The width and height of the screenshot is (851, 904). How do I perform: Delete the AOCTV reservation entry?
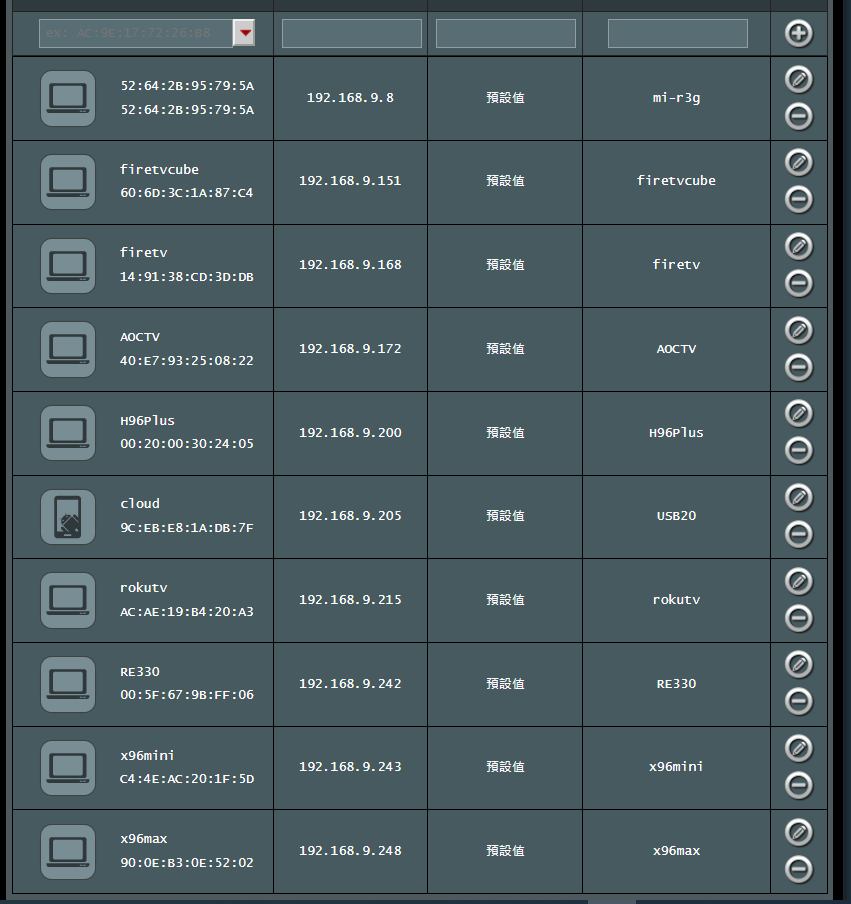point(798,367)
